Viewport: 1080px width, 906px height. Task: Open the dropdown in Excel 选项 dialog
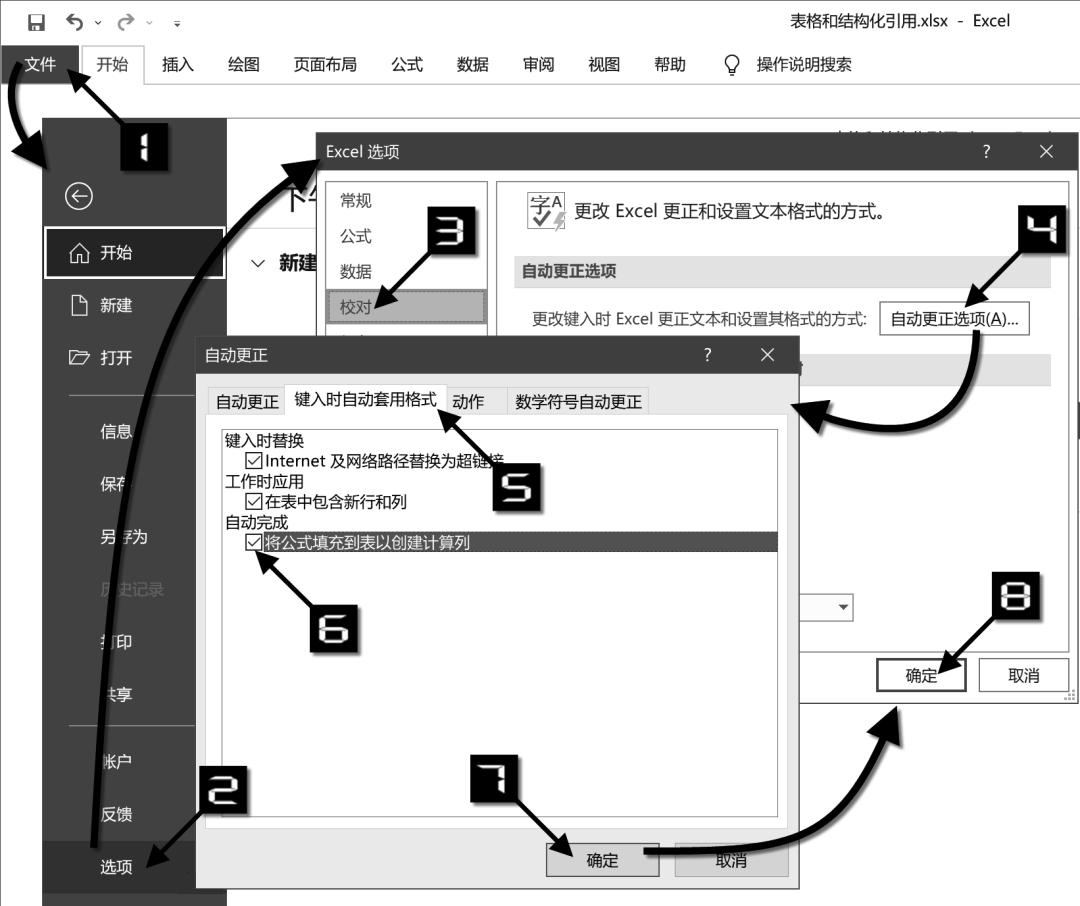click(843, 607)
